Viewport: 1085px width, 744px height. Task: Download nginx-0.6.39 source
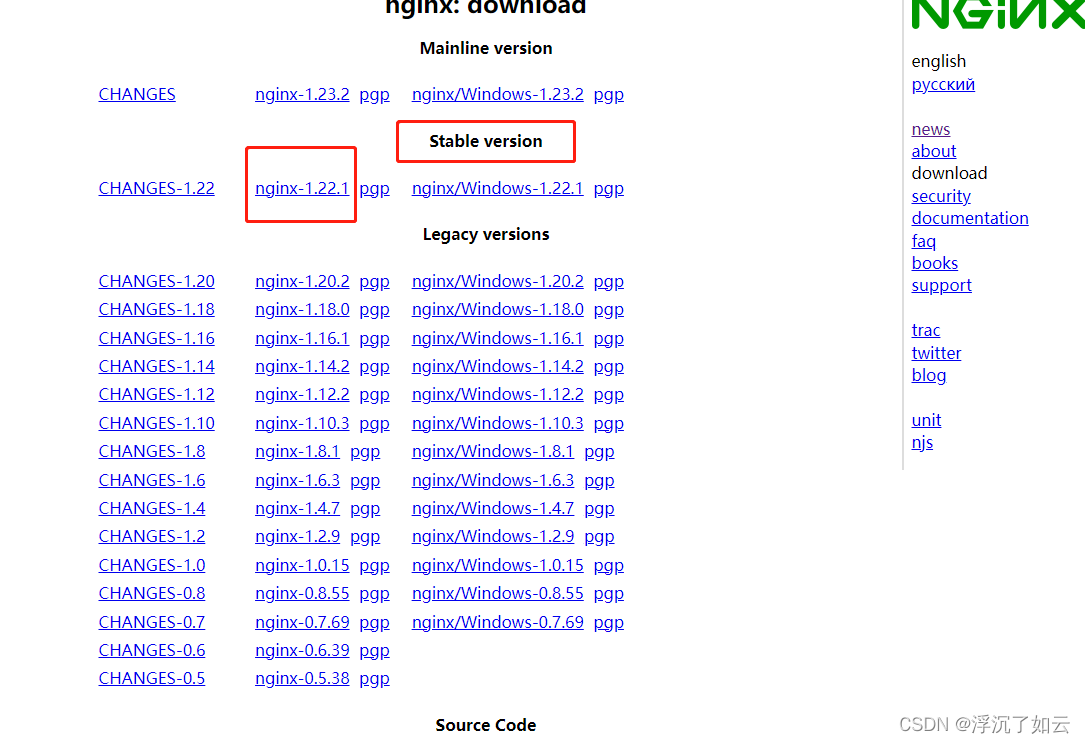point(302,650)
